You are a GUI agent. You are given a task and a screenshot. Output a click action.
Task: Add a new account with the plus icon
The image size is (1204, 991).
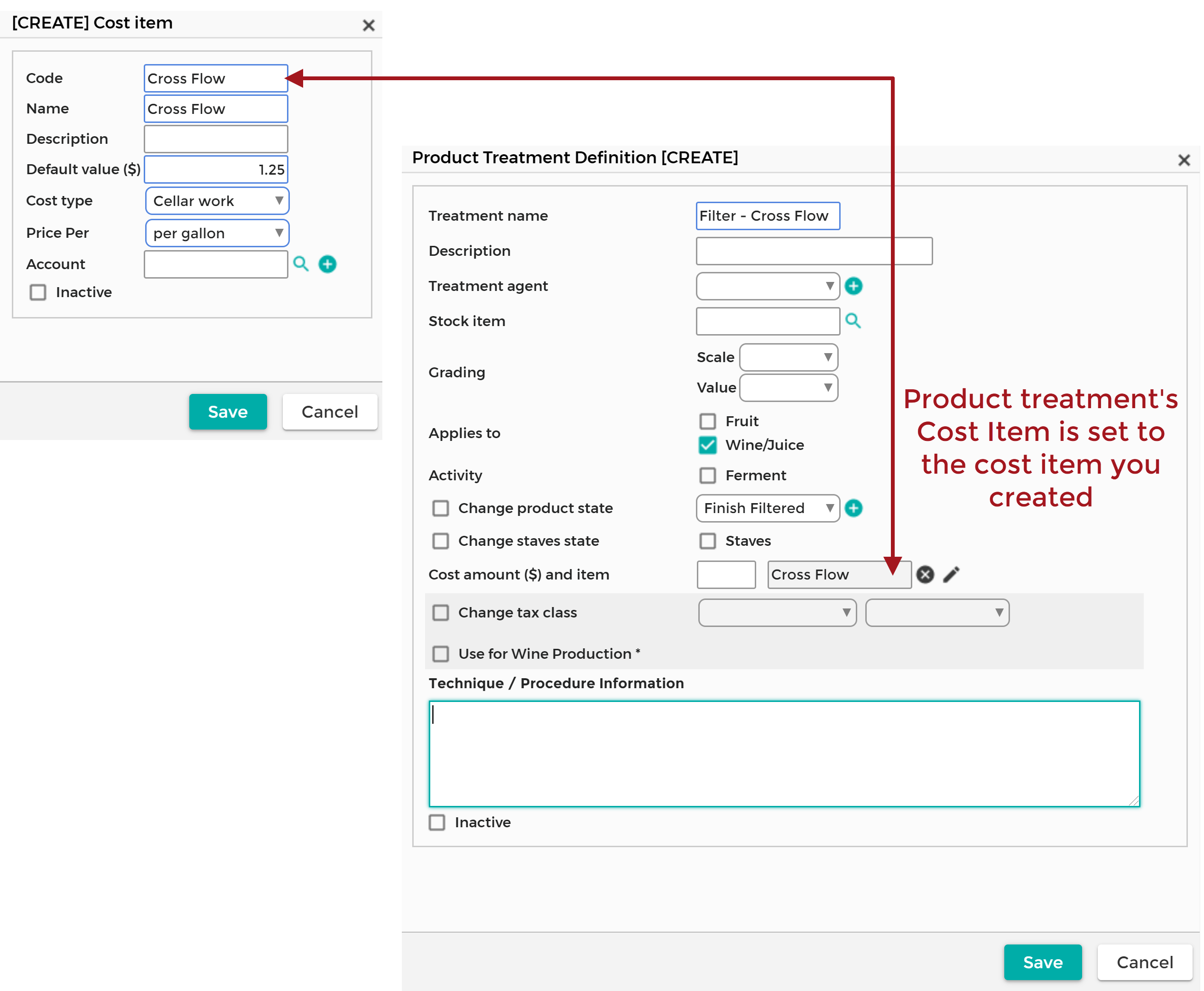point(327,264)
